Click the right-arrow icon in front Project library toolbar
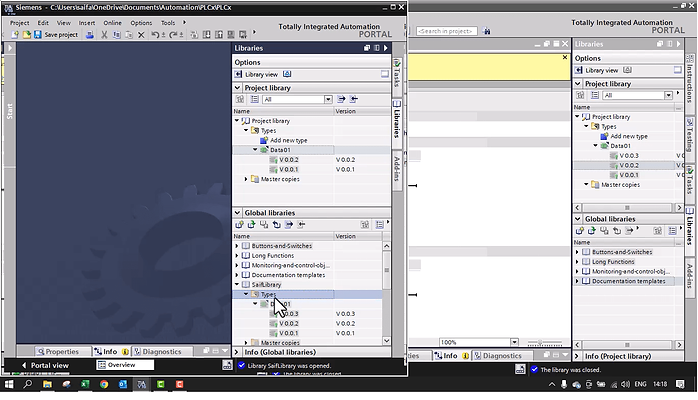The height and width of the screenshot is (400, 698). (x=341, y=99)
